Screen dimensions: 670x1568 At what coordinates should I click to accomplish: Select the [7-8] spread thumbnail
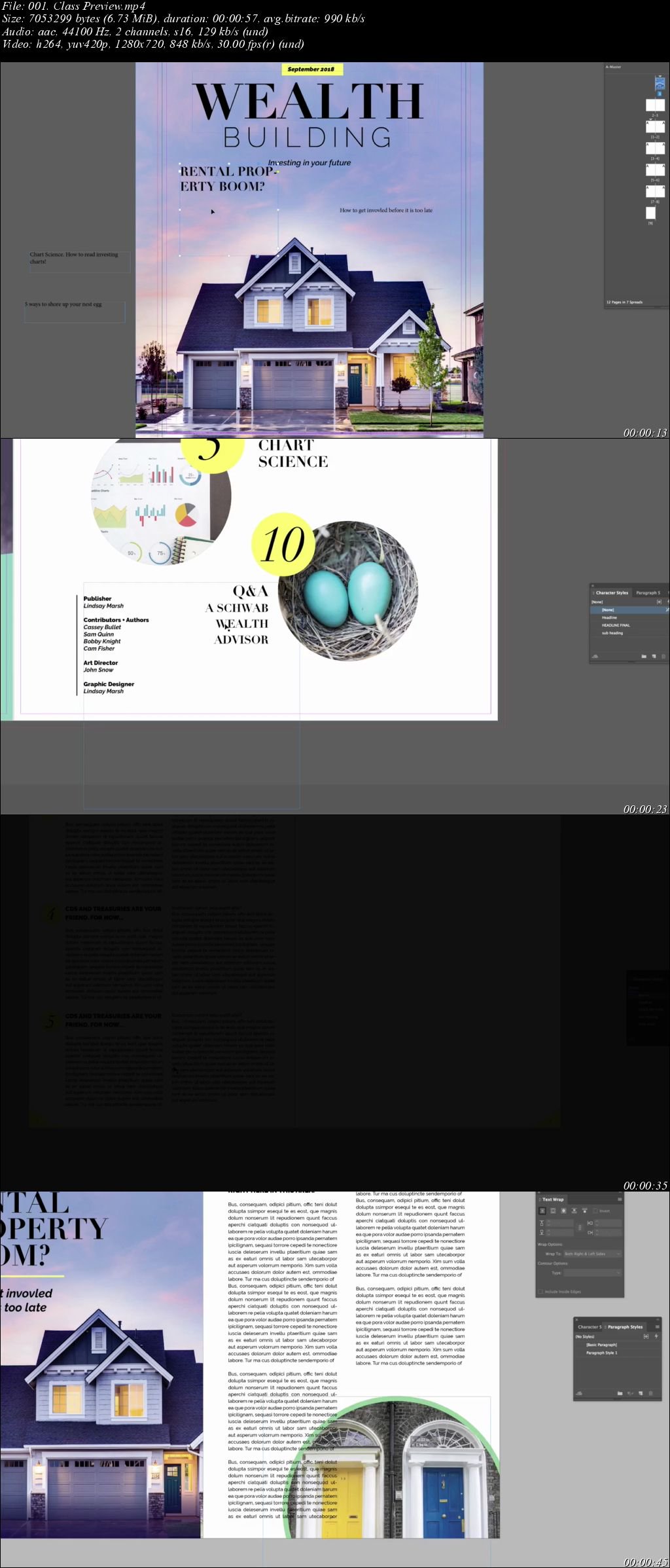(655, 191)
